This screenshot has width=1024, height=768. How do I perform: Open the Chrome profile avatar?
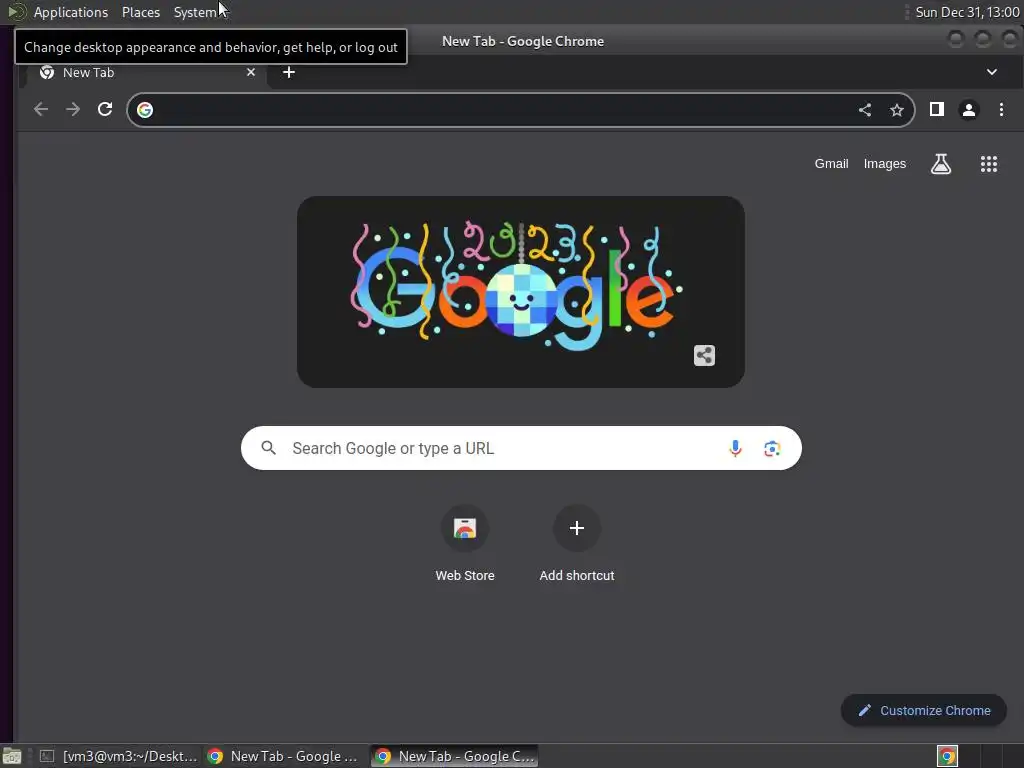click(968, 110)
